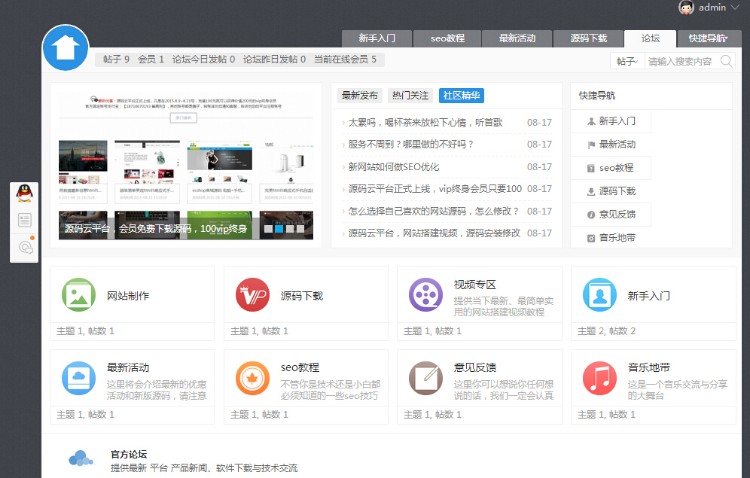The image size is (750, 478).
Task: Open the 意见反馈 brown pencil icon
Action: (x=426, y=378)
